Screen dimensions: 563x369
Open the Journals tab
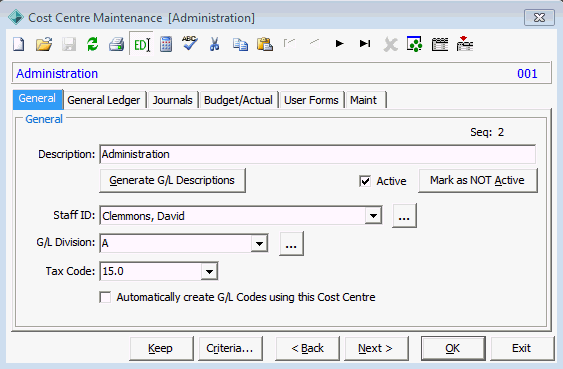click(172, 100)
